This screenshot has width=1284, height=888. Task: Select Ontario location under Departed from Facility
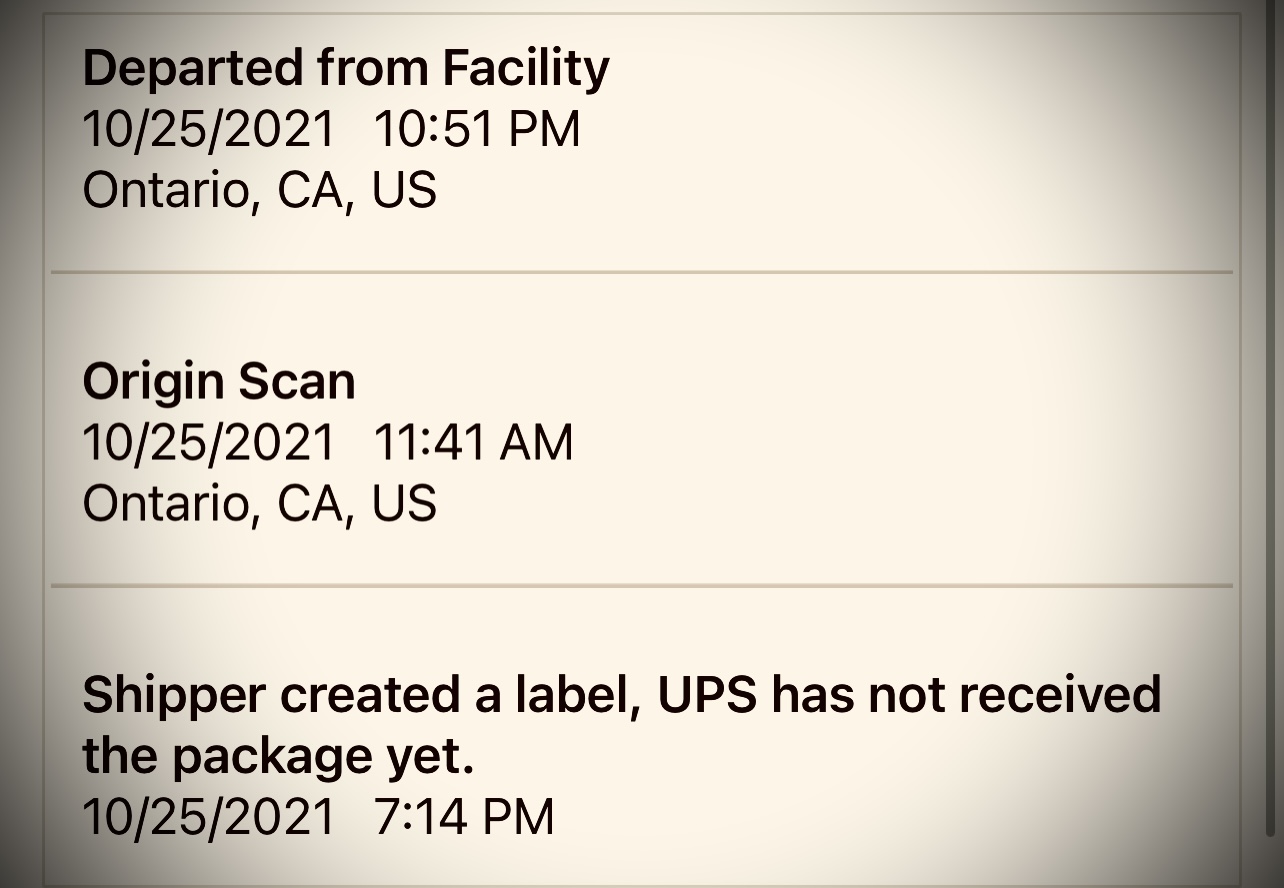click(260, 191)
